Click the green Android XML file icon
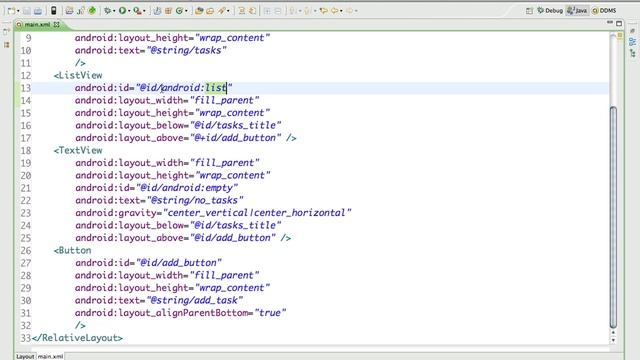The height and width of the screenshot is (360, 640). pyautogui.click(x=92, y=10)
